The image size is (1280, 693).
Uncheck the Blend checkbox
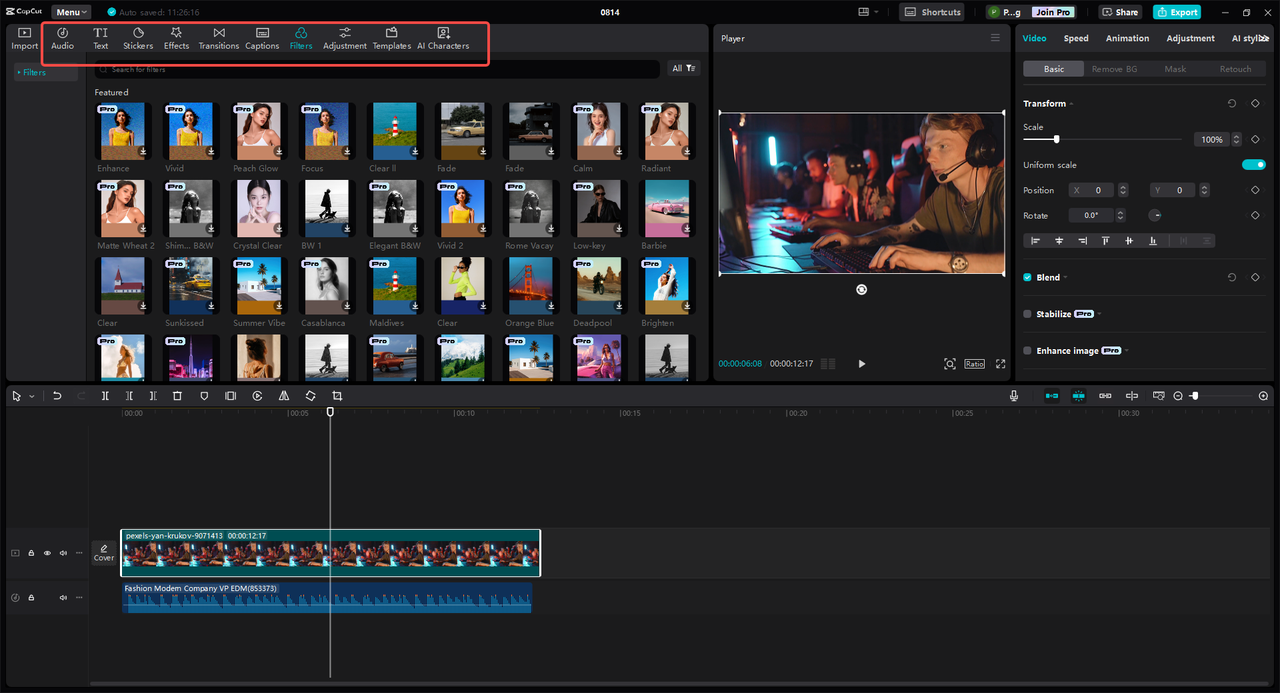1027,277
